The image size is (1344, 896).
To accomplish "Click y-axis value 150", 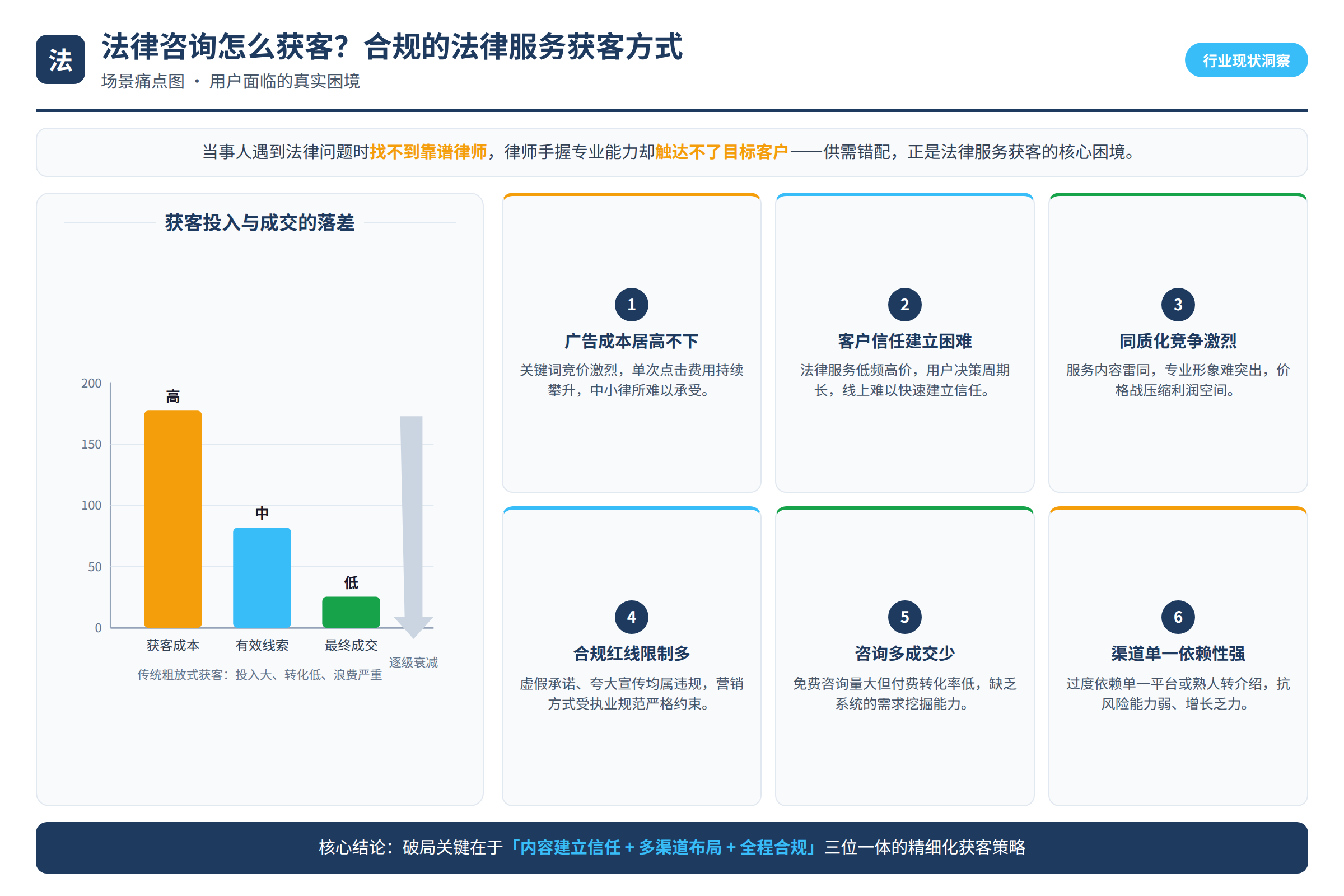I will pyautogui.click(x=91, y=444).
